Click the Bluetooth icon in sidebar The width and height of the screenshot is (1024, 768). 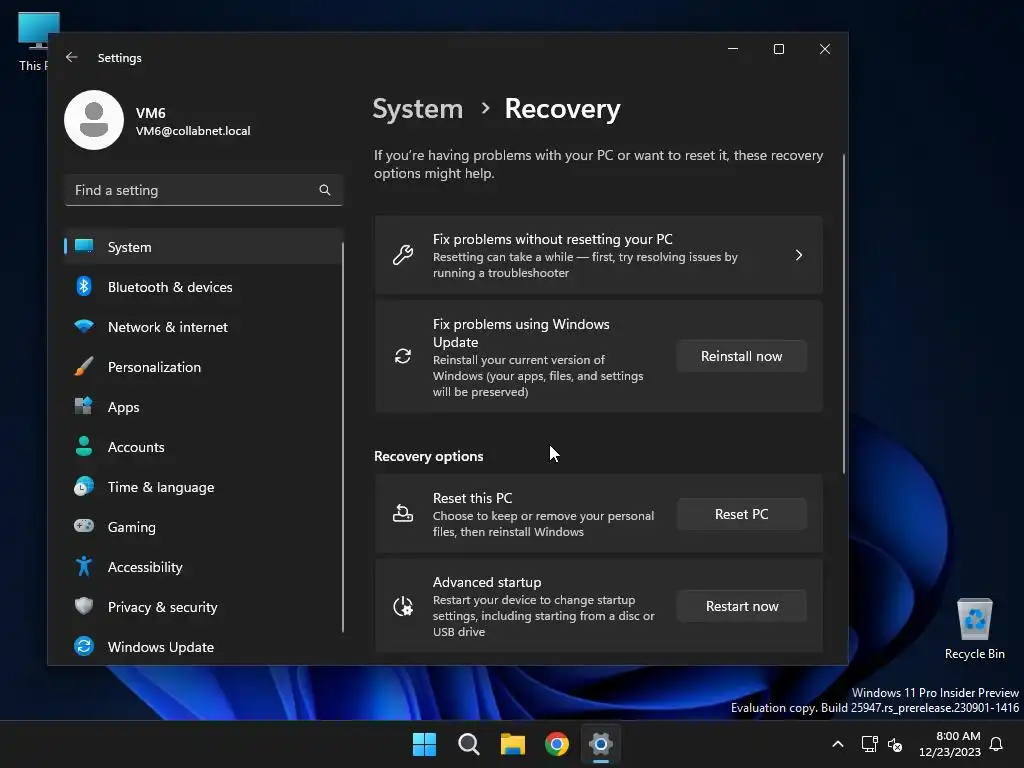(84, 286)
